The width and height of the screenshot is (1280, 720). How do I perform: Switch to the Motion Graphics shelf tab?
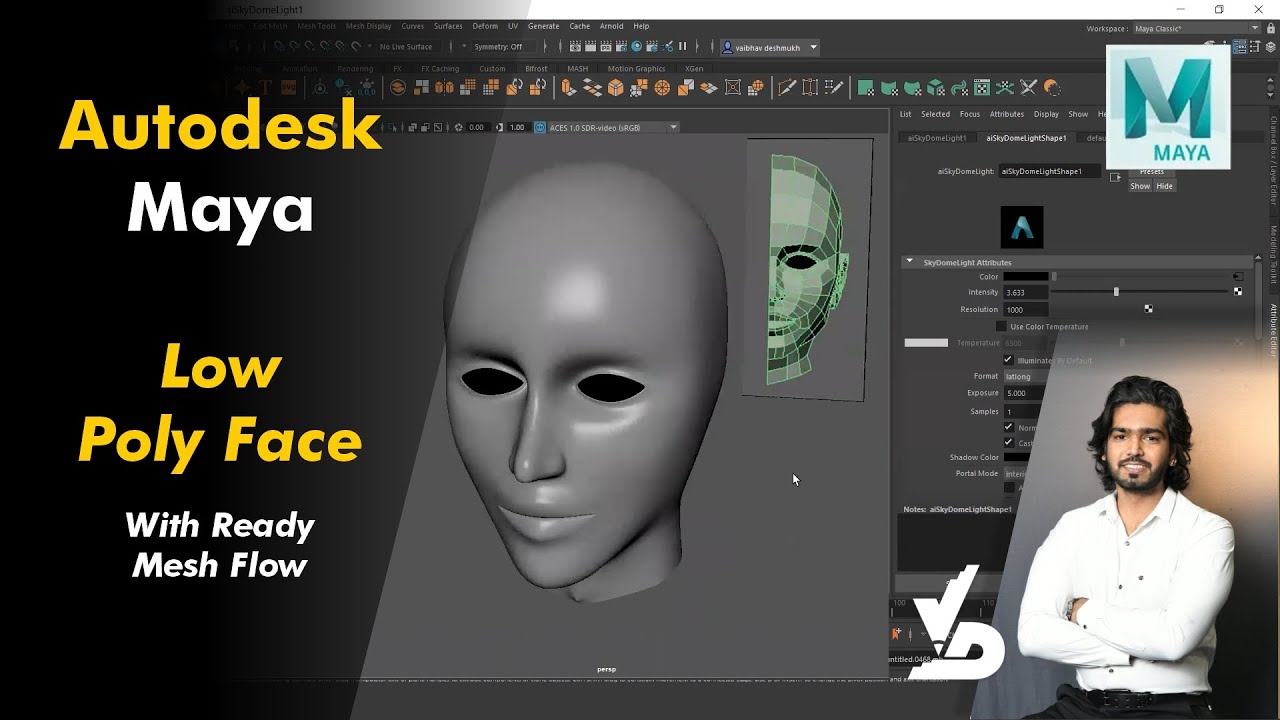636,69
